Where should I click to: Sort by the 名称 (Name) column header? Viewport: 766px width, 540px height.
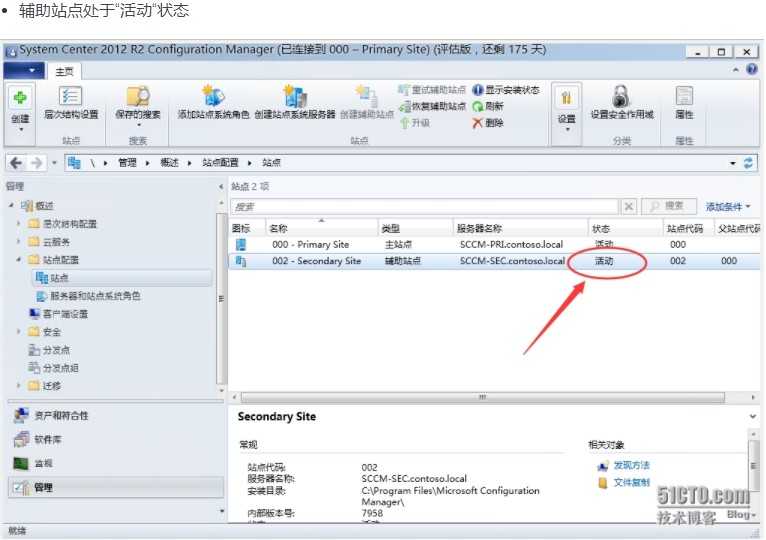click(x=321, y=228)
